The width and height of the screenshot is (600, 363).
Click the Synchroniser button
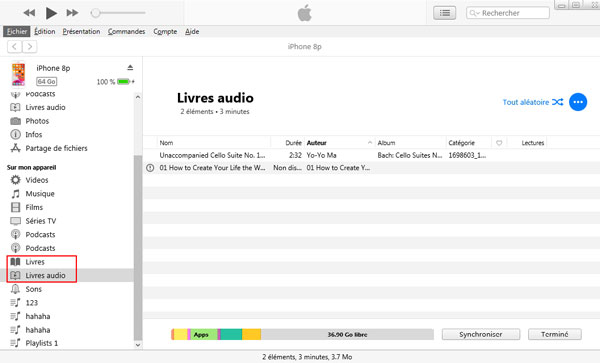click(481, 334)
